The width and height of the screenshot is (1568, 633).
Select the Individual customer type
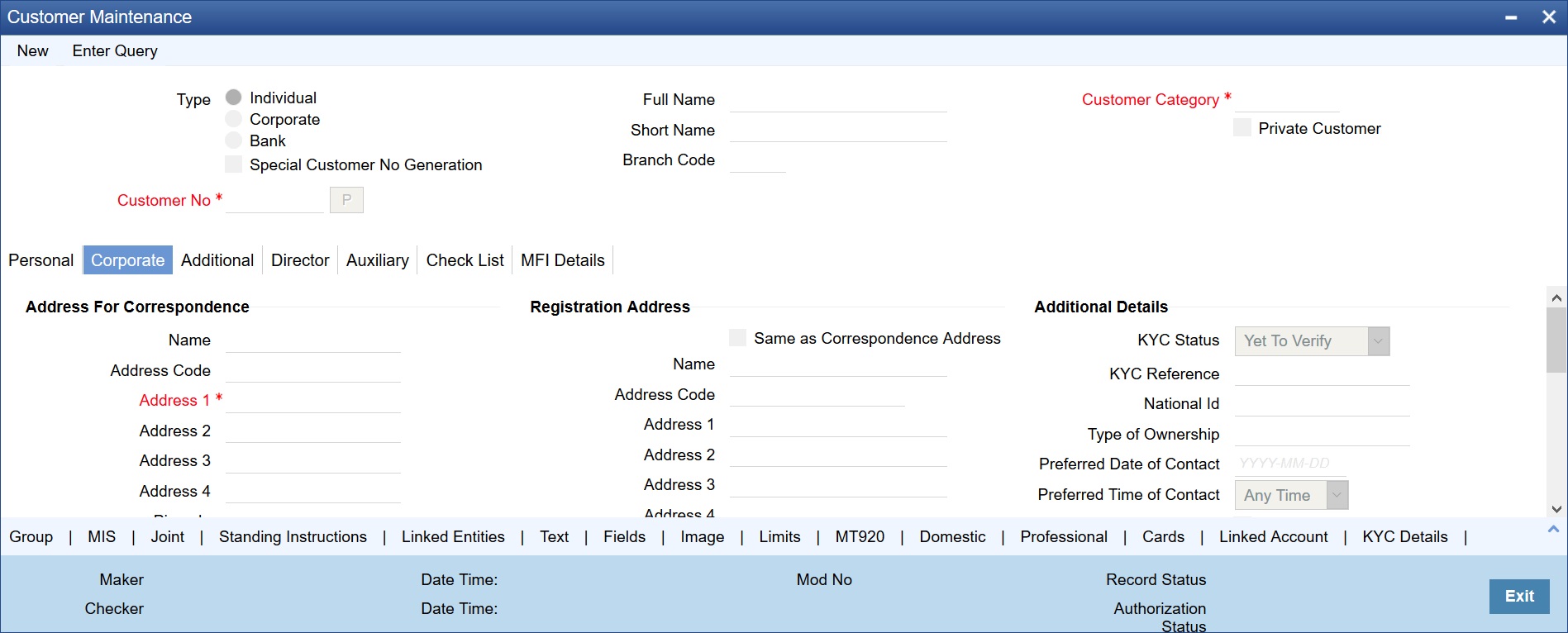(234, 98)
